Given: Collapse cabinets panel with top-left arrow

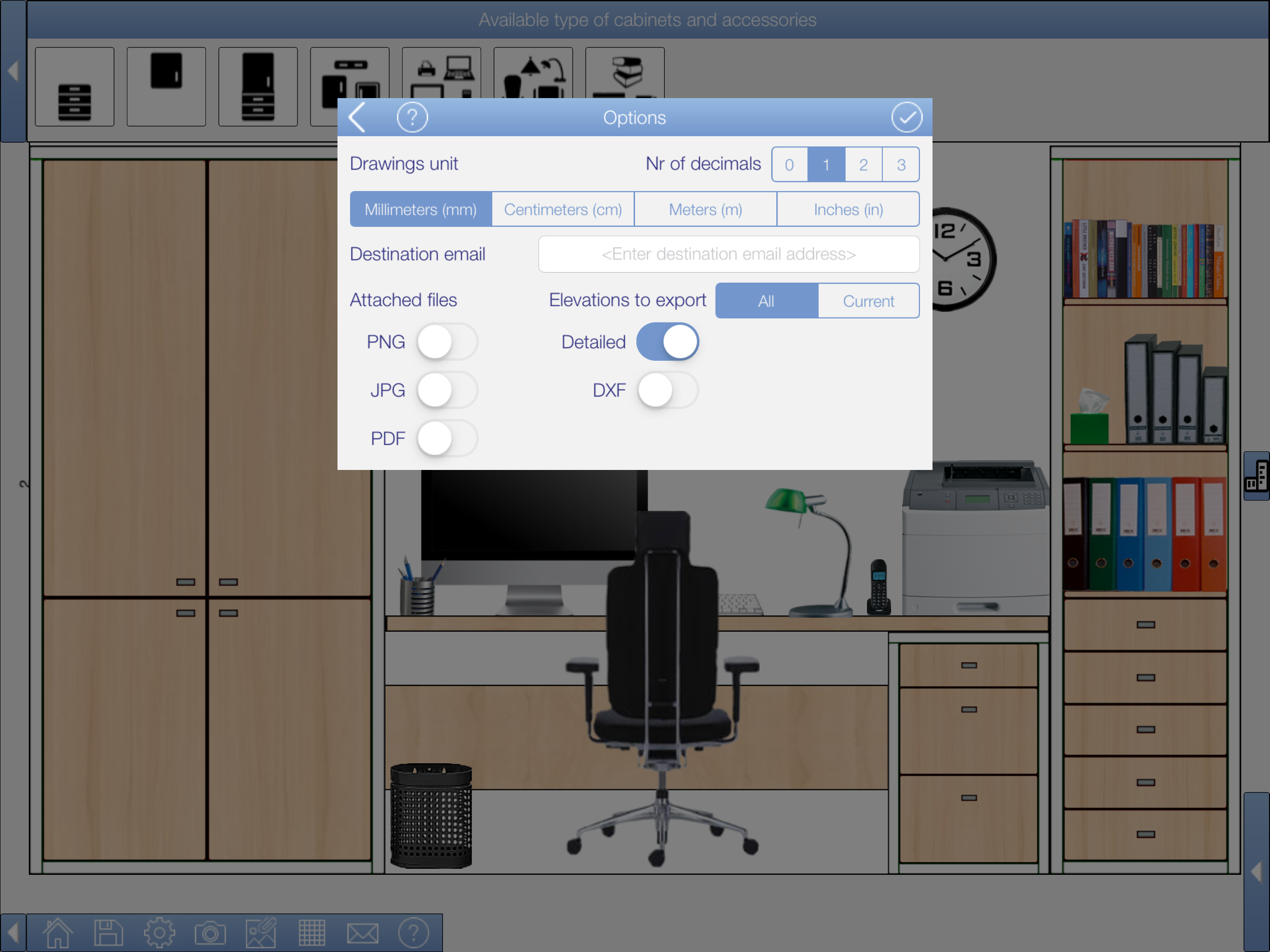Looking at the screenshot, I should pos(13,71).
